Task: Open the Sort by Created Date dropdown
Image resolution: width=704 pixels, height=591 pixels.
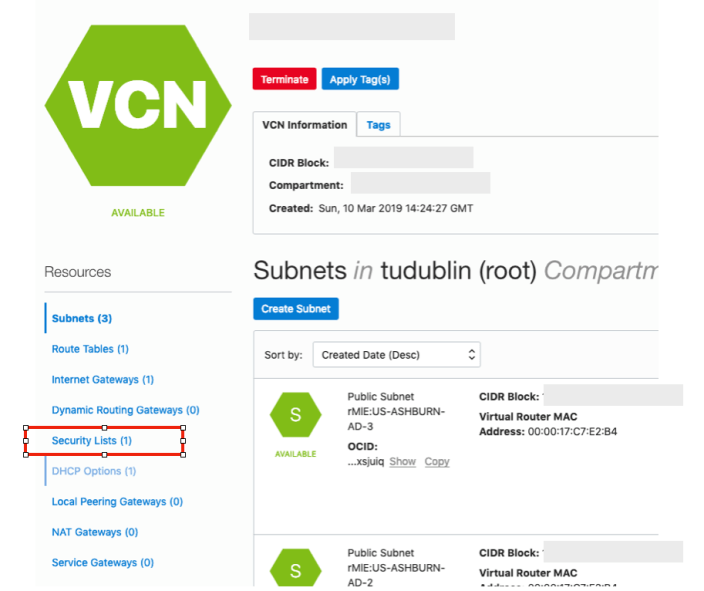Action: [x=396, y=355]
